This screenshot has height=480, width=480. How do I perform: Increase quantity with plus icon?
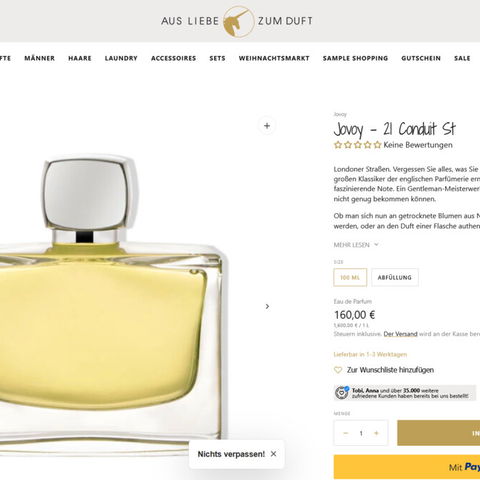(376, 433)
